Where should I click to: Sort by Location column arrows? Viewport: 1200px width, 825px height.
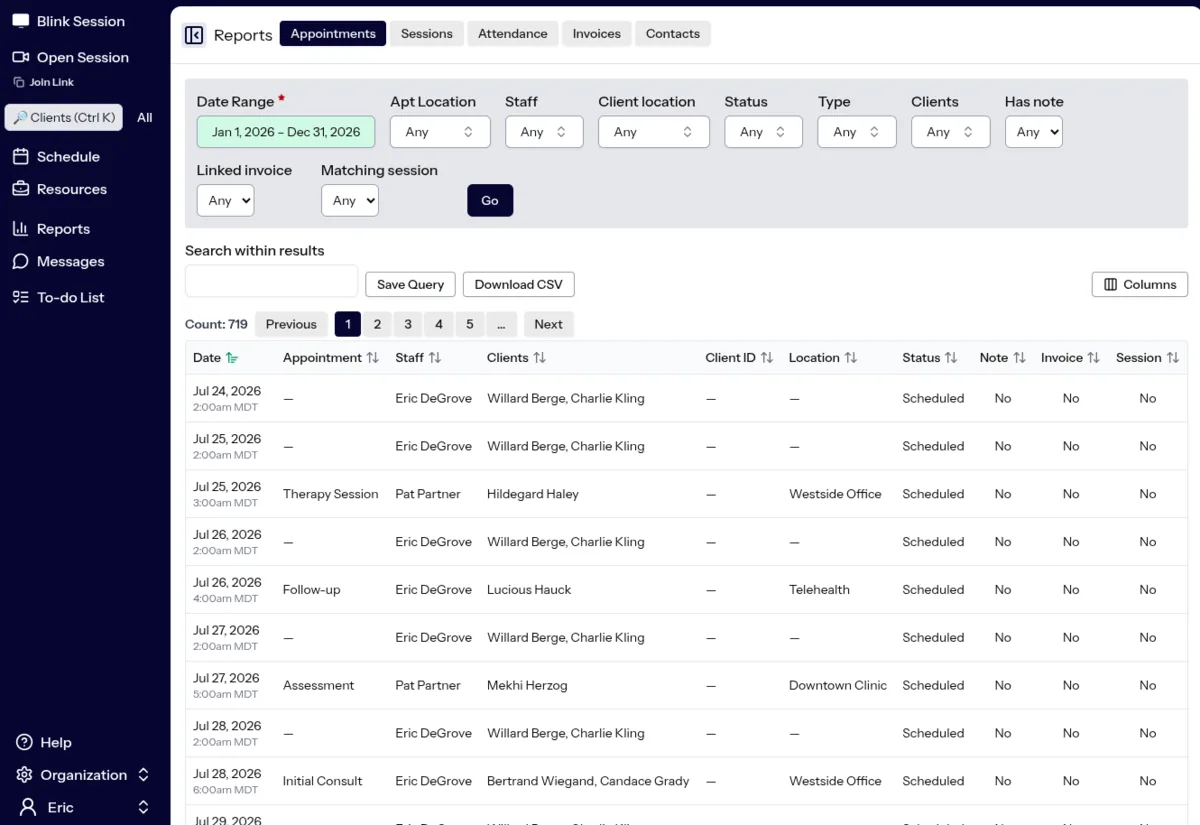[851, 358]
